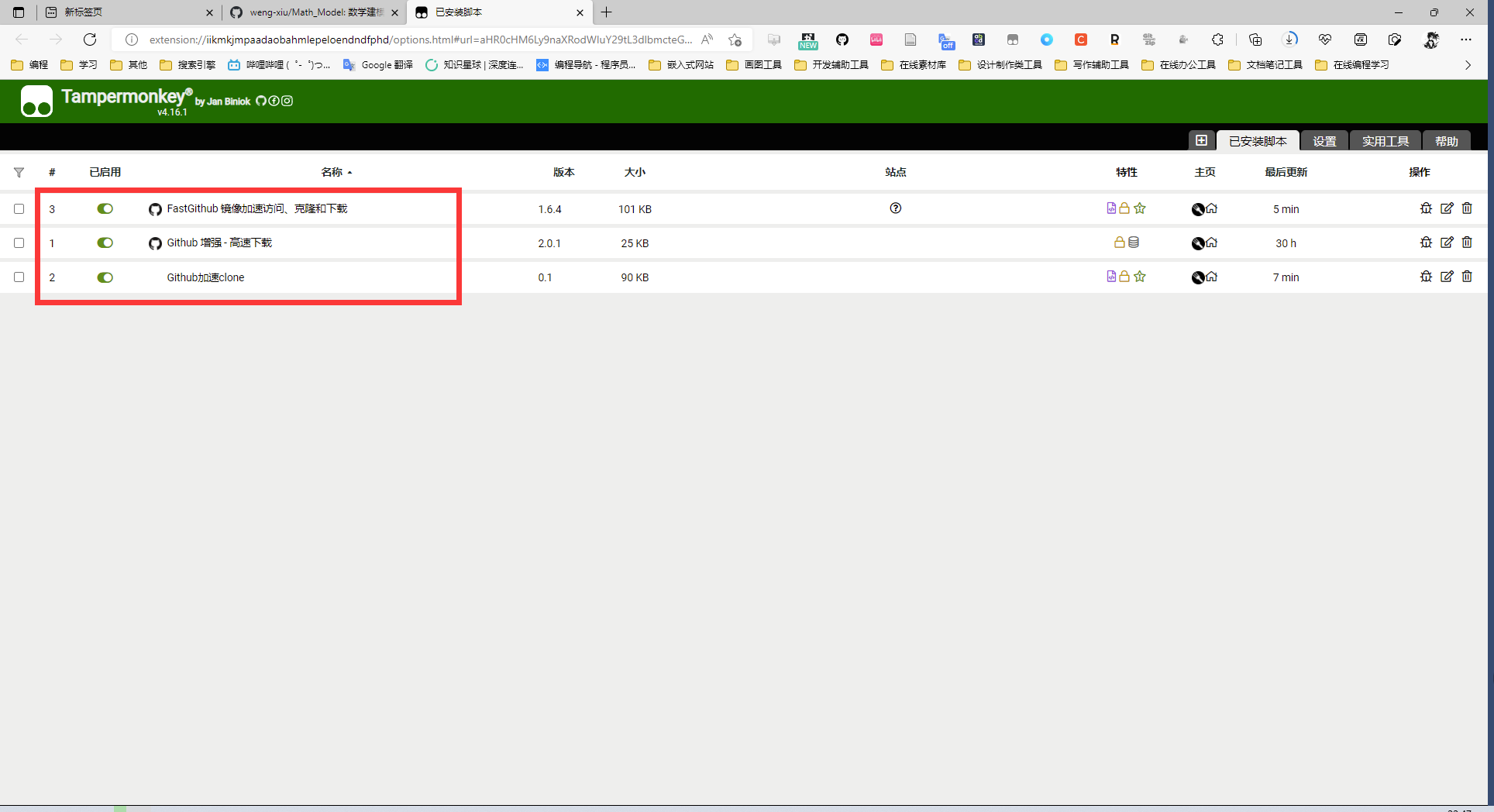This screenshot has height=812, width=1494.
Task: Open the new script plus tab
Action: coord(1201,140)
